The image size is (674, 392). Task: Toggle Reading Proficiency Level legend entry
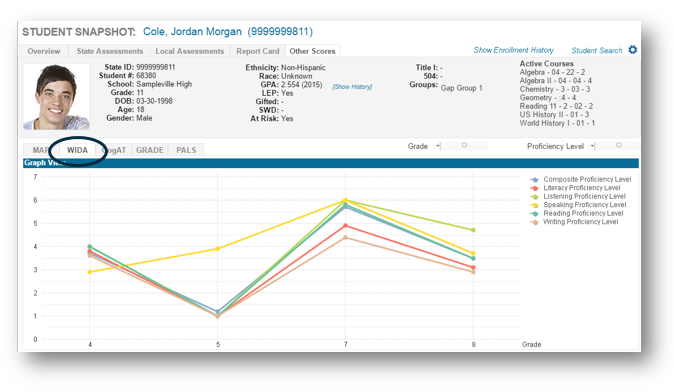pos(577,213)
